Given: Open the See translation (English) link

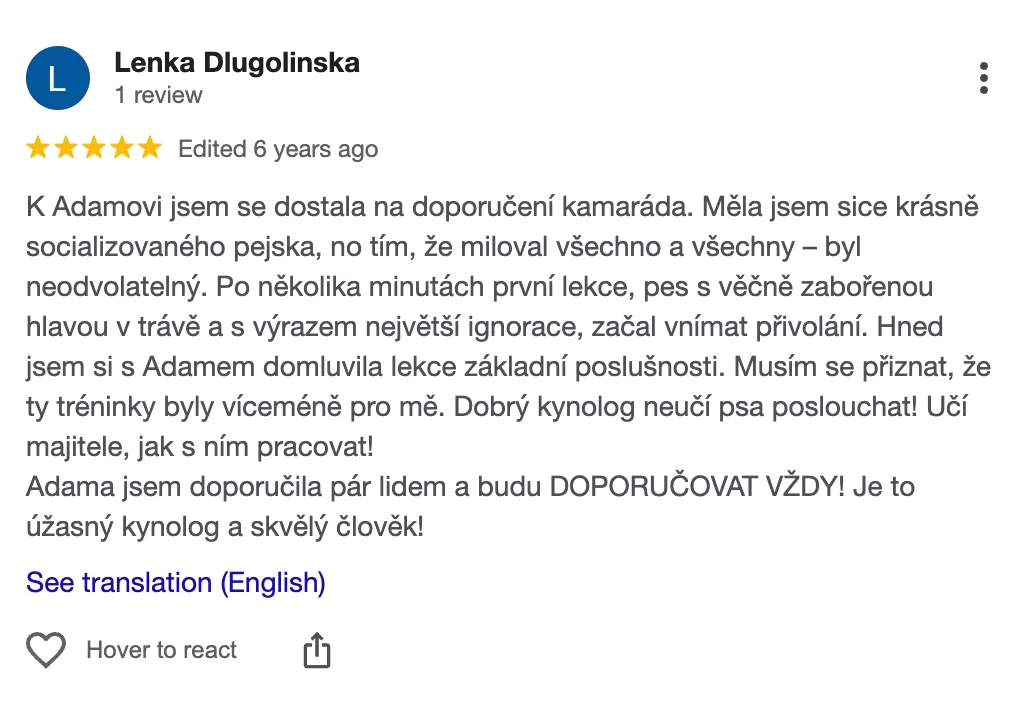Looking at the screenshot, I should 176,583.
